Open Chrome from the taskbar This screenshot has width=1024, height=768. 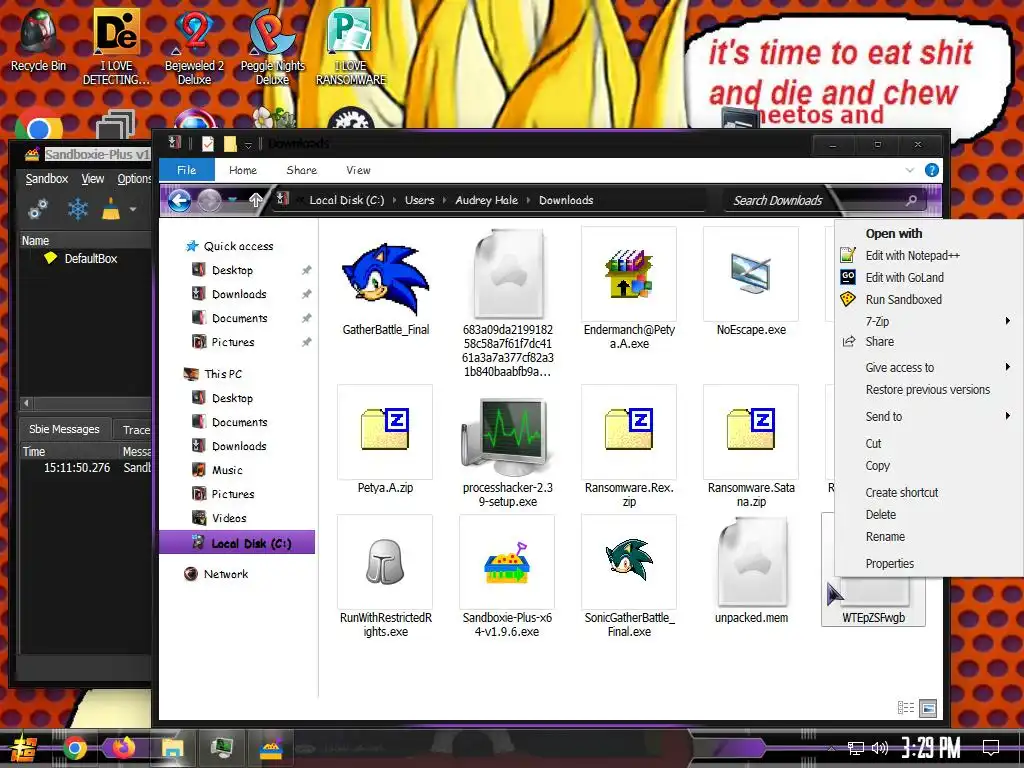point(75,748)
